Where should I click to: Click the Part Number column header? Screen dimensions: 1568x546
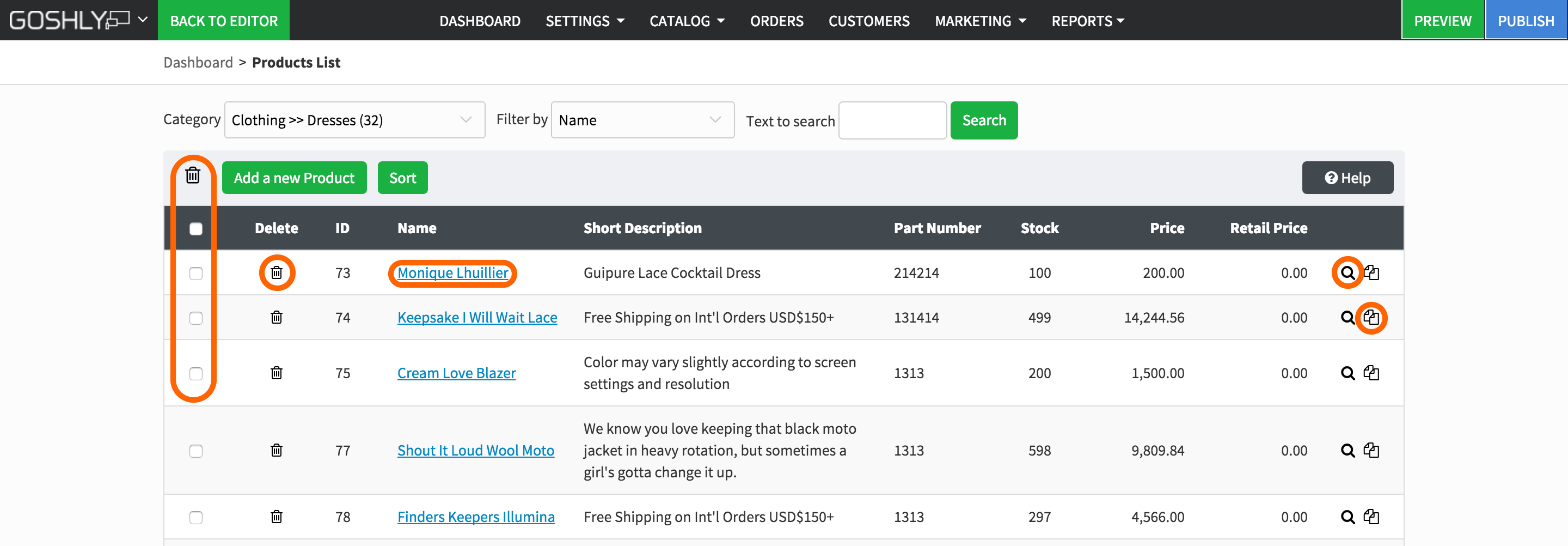click(x=937, y=228)
